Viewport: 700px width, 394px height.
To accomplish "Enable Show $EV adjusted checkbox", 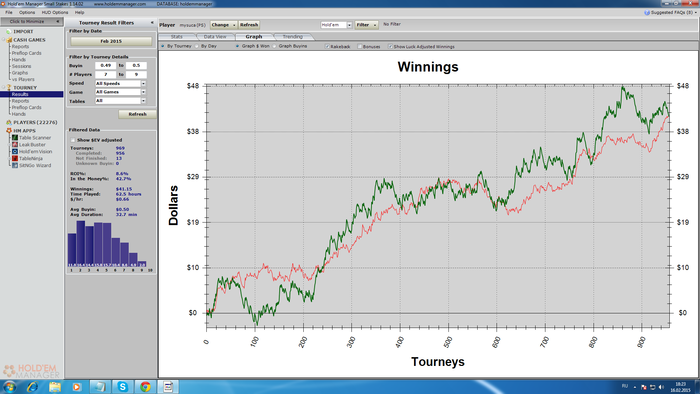I will (x=73, y=140).
